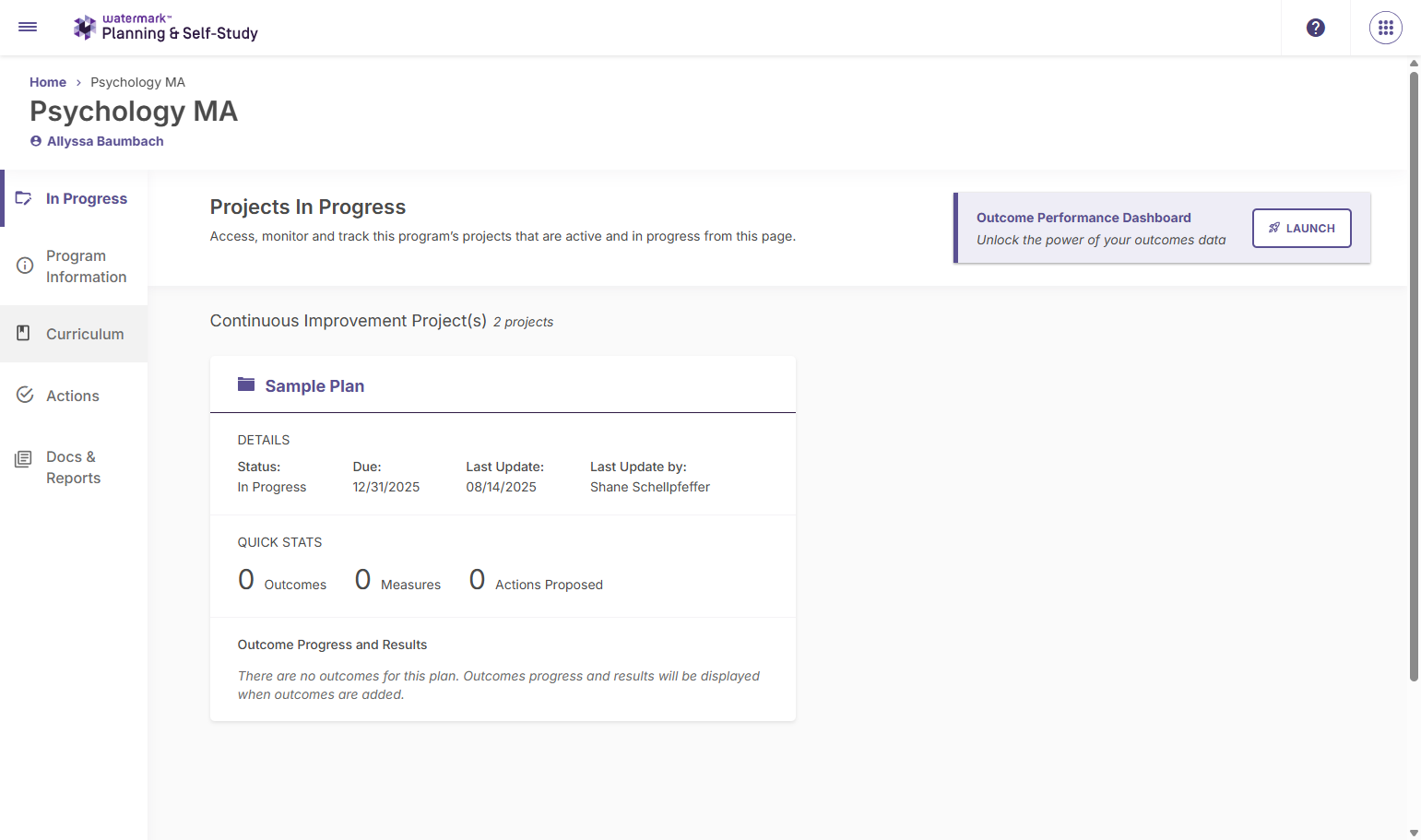
Task: Click the 'Unlock the power of your outcomes data' text
Action: coord(1101,240)
